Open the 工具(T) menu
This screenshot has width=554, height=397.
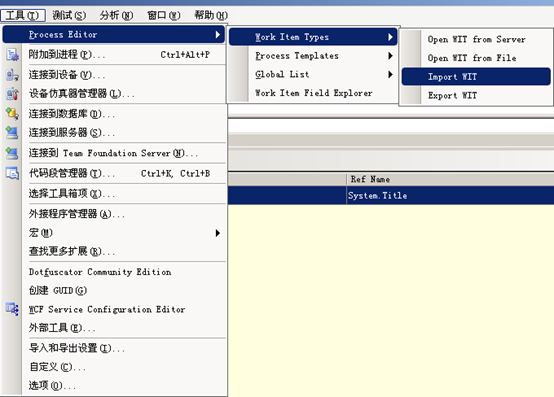pyautogui.click(x=23, y=15)
